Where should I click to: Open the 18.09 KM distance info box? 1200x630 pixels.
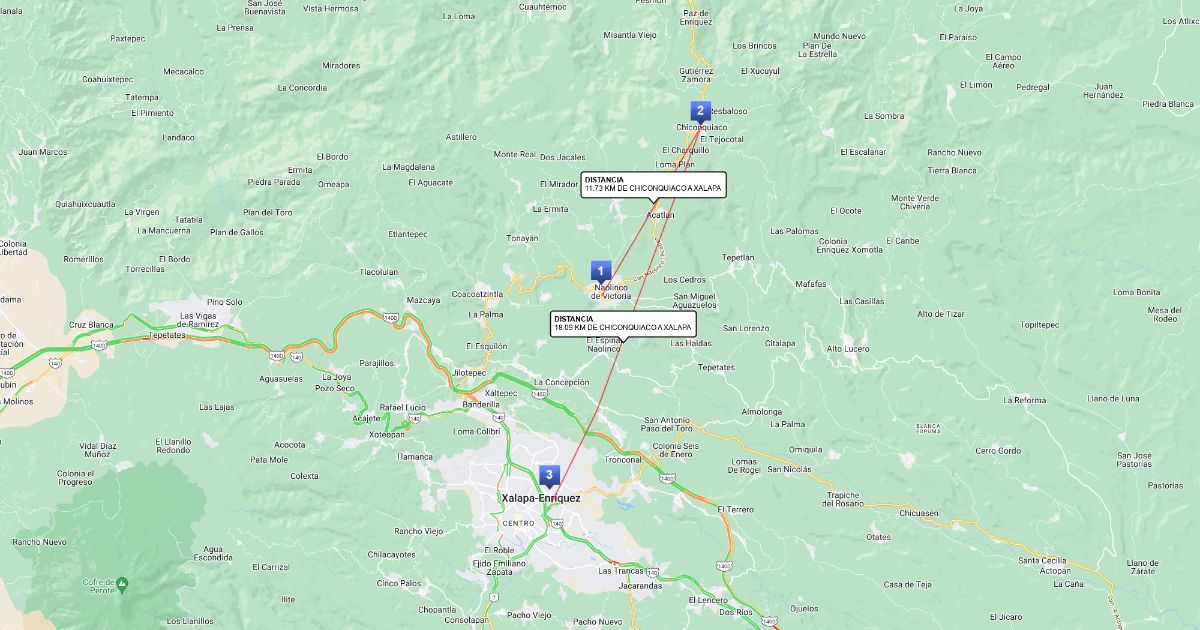622,323
